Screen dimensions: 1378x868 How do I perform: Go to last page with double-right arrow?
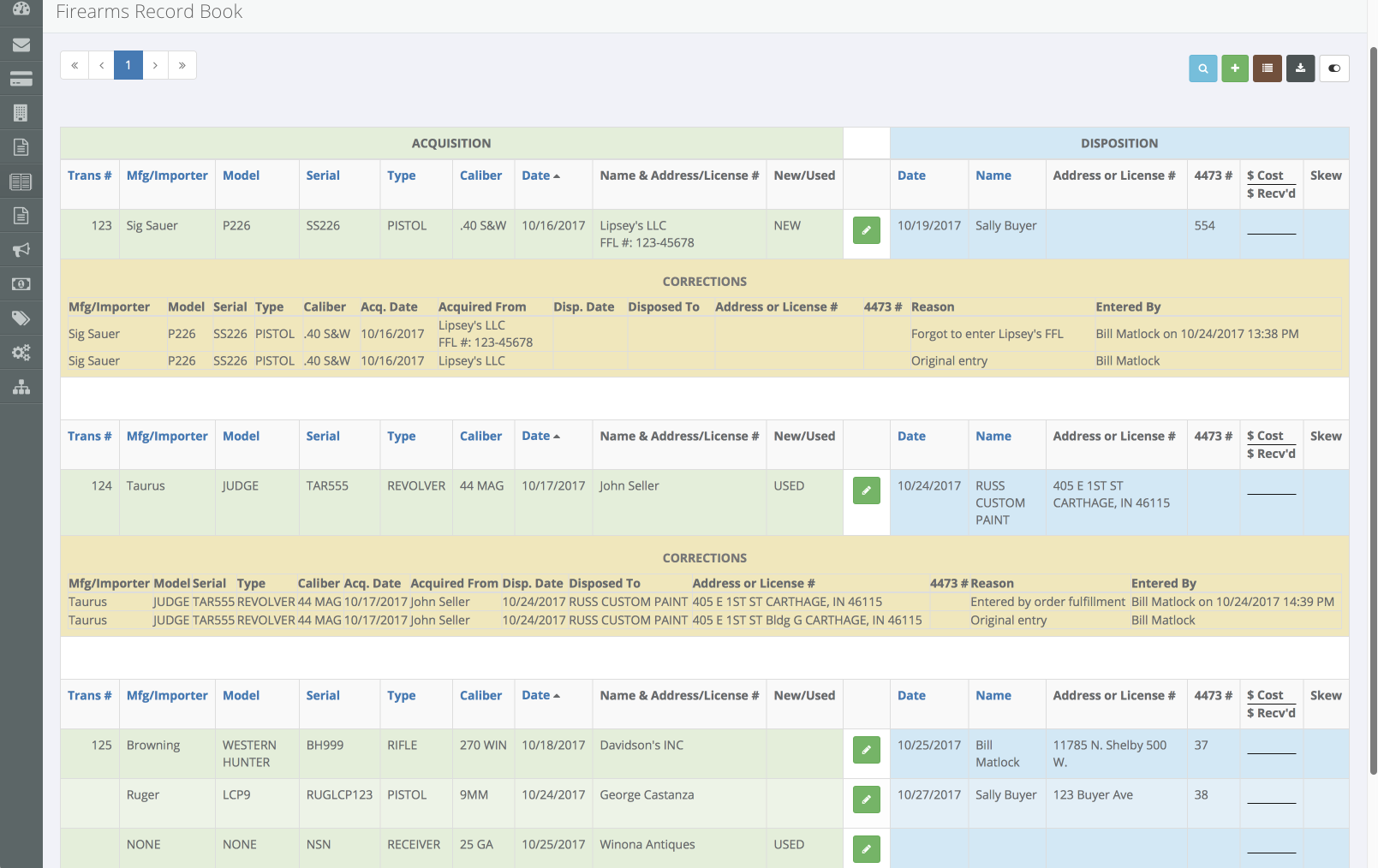point(182,65)
